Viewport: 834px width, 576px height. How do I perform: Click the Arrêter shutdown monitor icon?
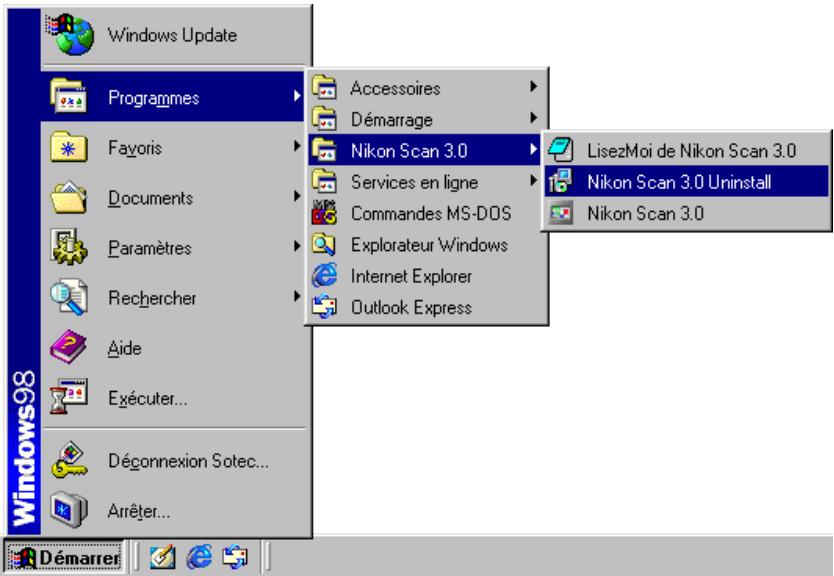pyautogui.click(x=69, y=510)
